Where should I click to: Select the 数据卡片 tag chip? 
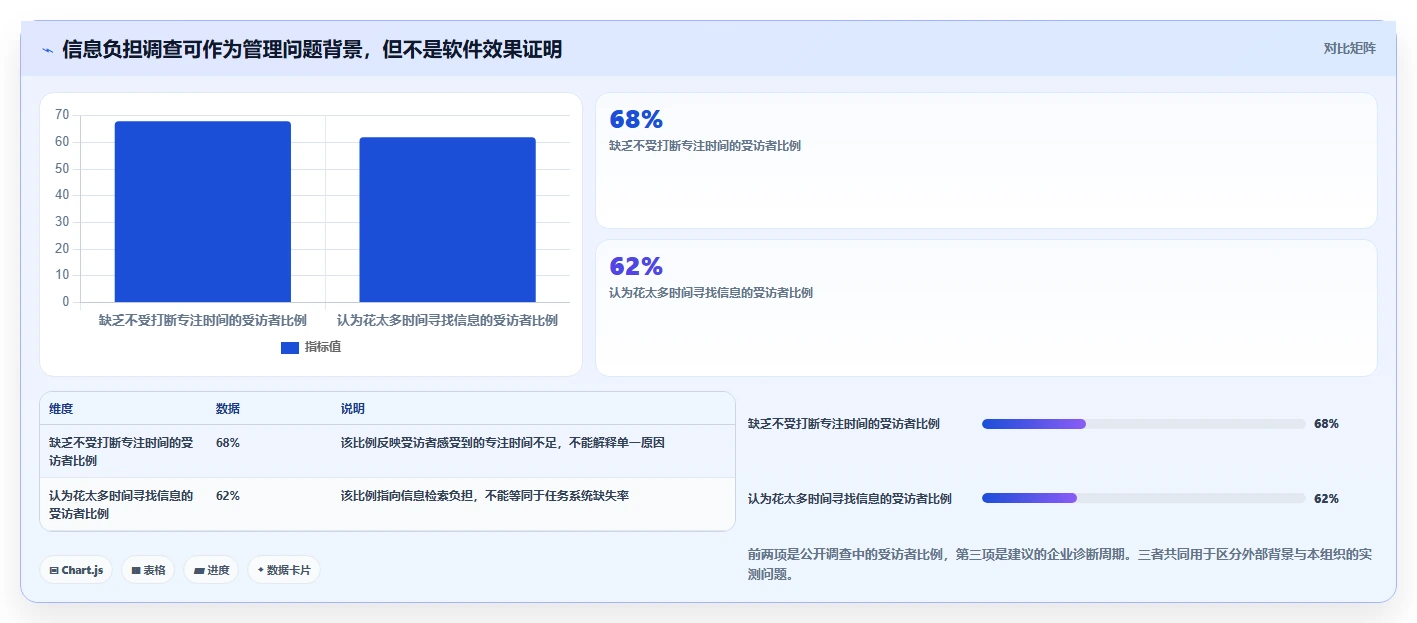point(284,570)
